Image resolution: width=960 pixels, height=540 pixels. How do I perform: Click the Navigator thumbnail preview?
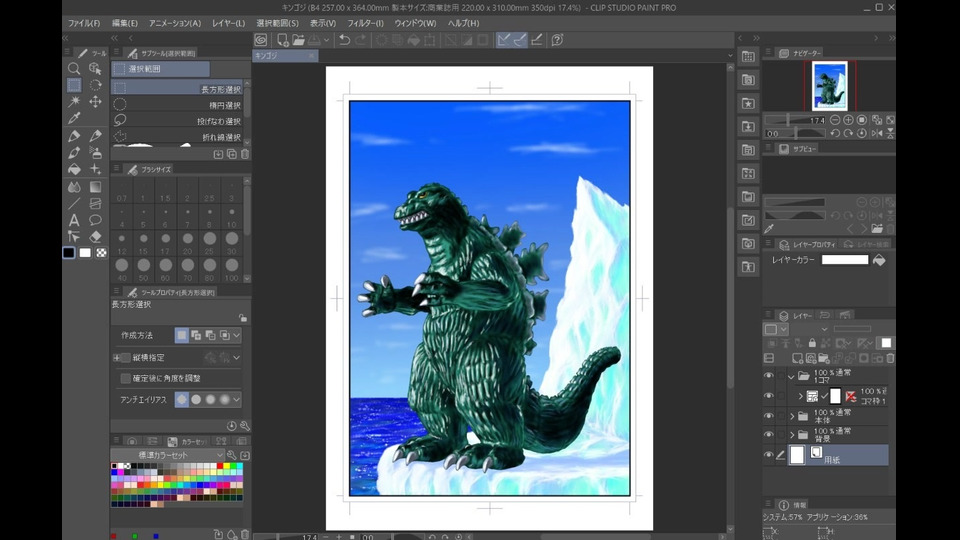(x=830, y=85)
